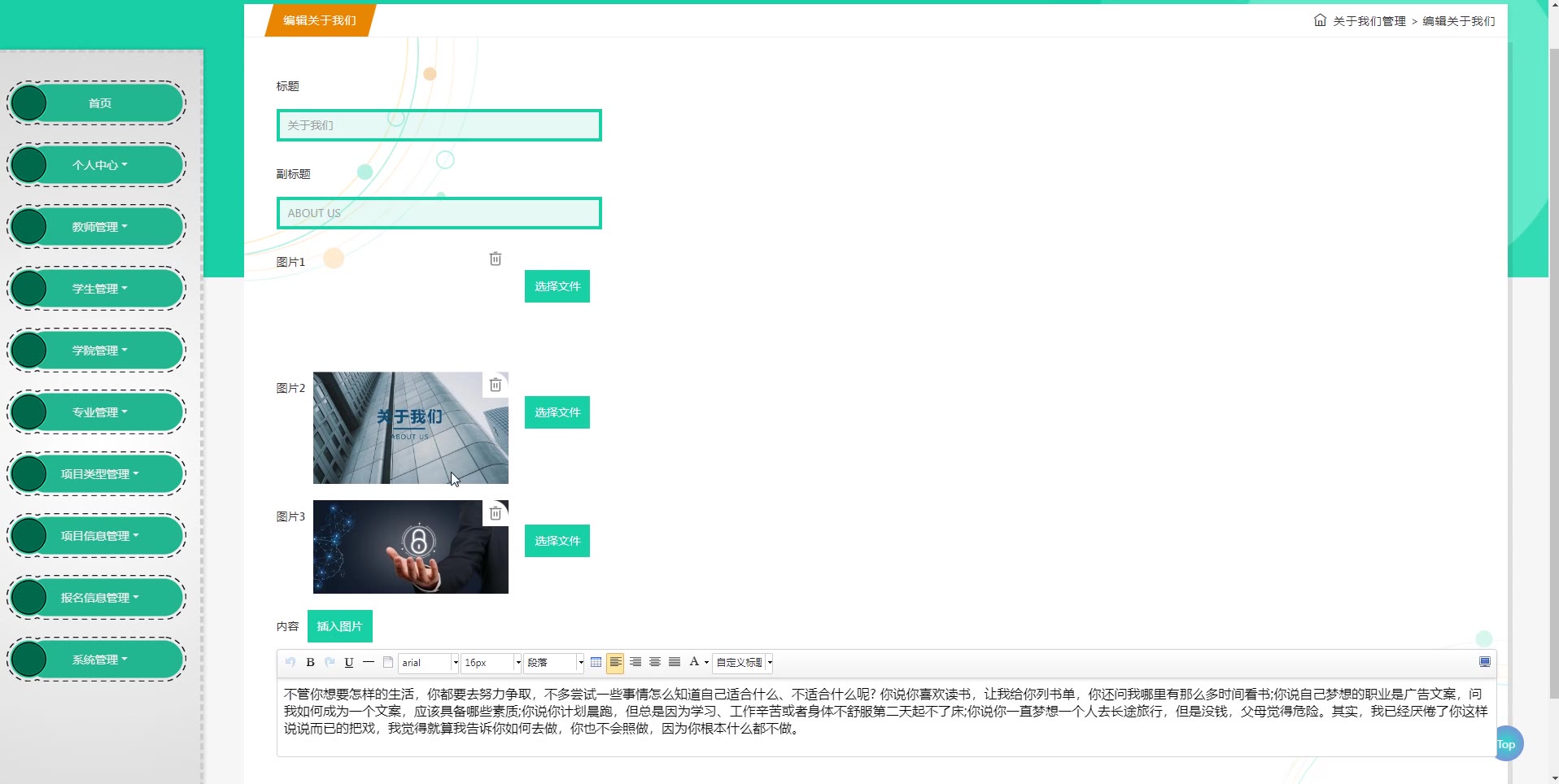This screenshot has width=1559, height=784.
Task: Toggle underline formatting in the editor
Action: pyautogui.click(x=349, y=662)
